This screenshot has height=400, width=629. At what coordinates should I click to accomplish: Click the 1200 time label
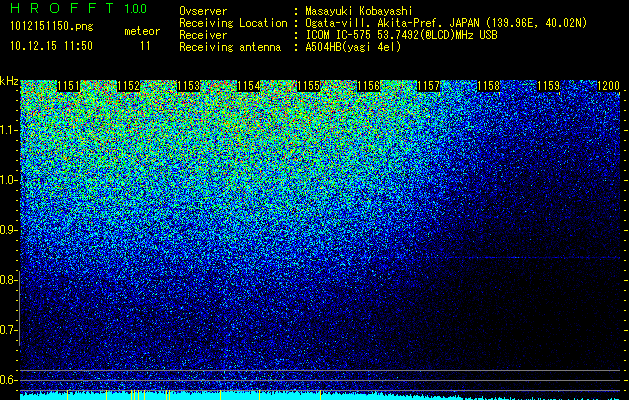click(x=608, y=86)
